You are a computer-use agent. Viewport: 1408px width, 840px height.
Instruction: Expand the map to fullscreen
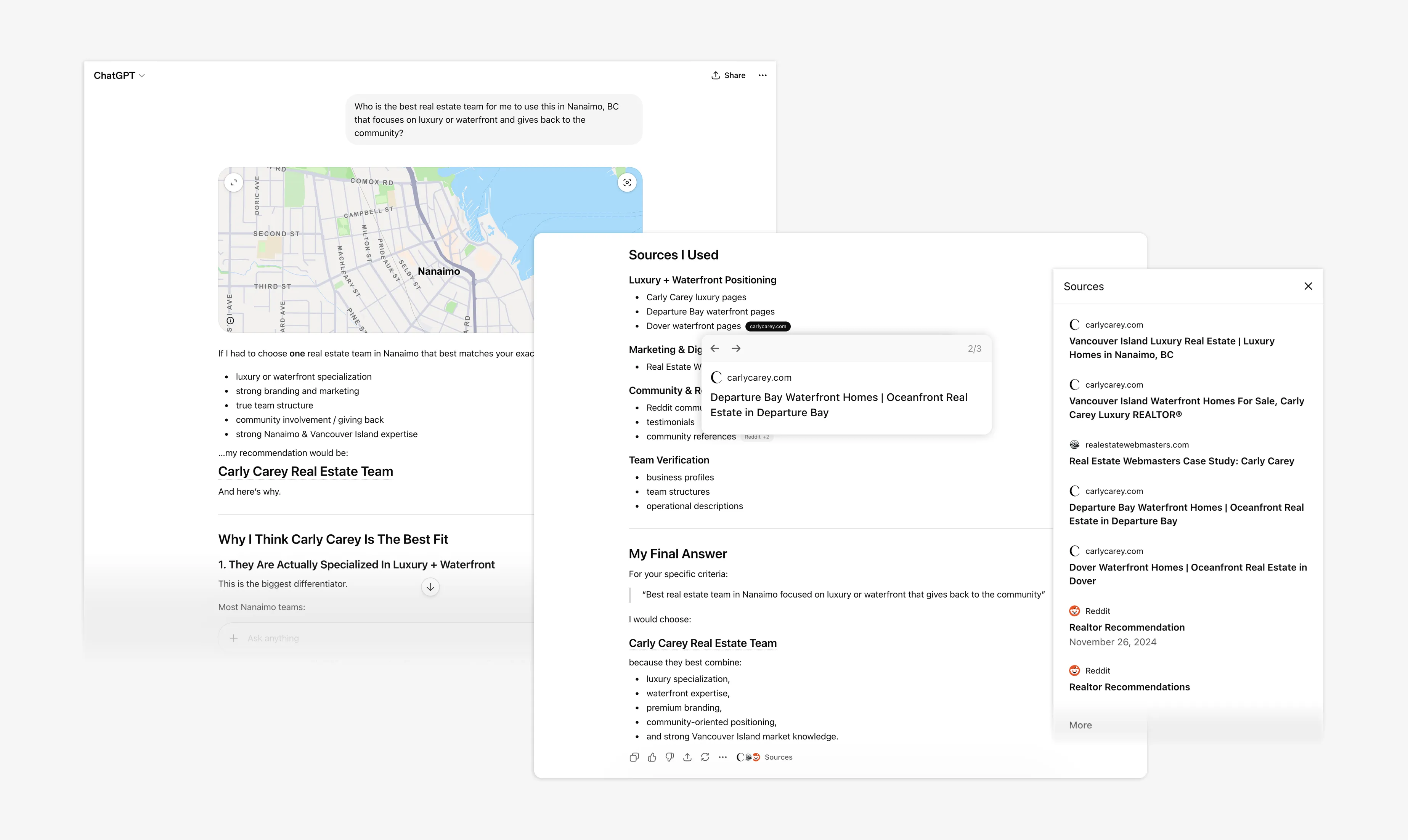click(233, 182)
